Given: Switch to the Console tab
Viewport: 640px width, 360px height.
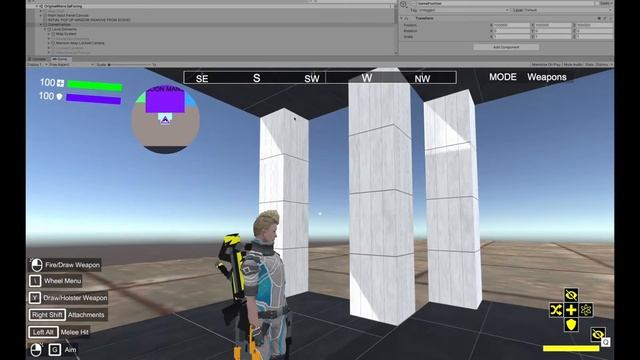Looking at the screenshot, I should [38, 59].
